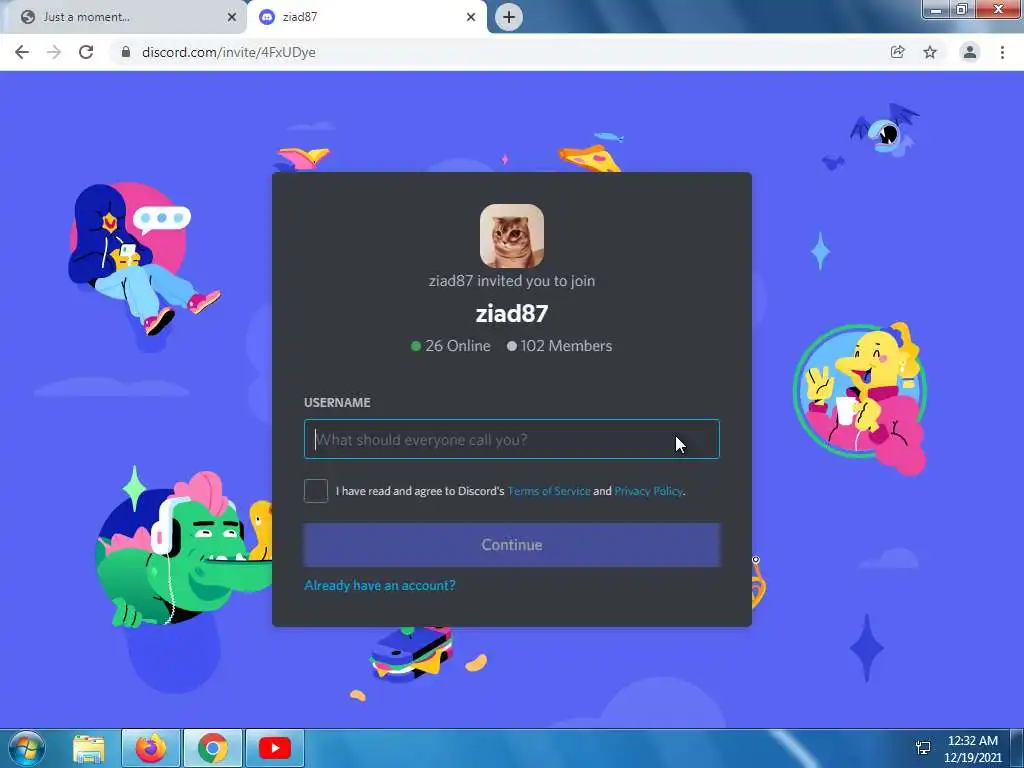Open the Windows Start menu orb
Viewport: 1024px width, 768px height.
click(x=27, y=748)
